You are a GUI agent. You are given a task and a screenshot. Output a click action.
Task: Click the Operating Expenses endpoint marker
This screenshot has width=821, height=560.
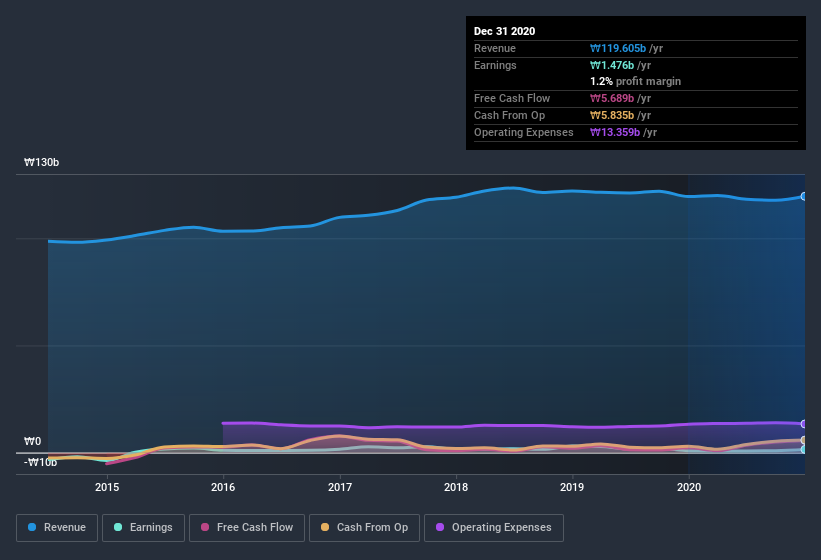pyautogui.click(x=804, y=424)
